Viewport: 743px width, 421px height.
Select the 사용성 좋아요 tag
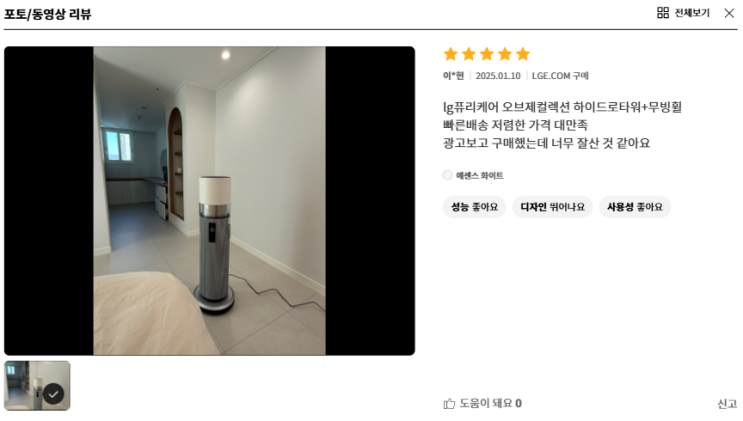[635, 207]
